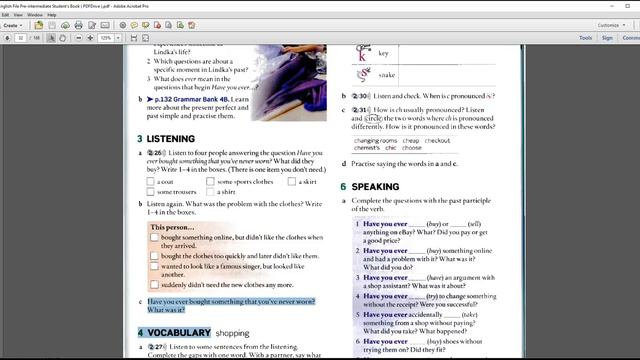Image resolution: width=640 pixels, height=360 pixels.
Task: Click the purple clothing photo
Action: [289, 82]
